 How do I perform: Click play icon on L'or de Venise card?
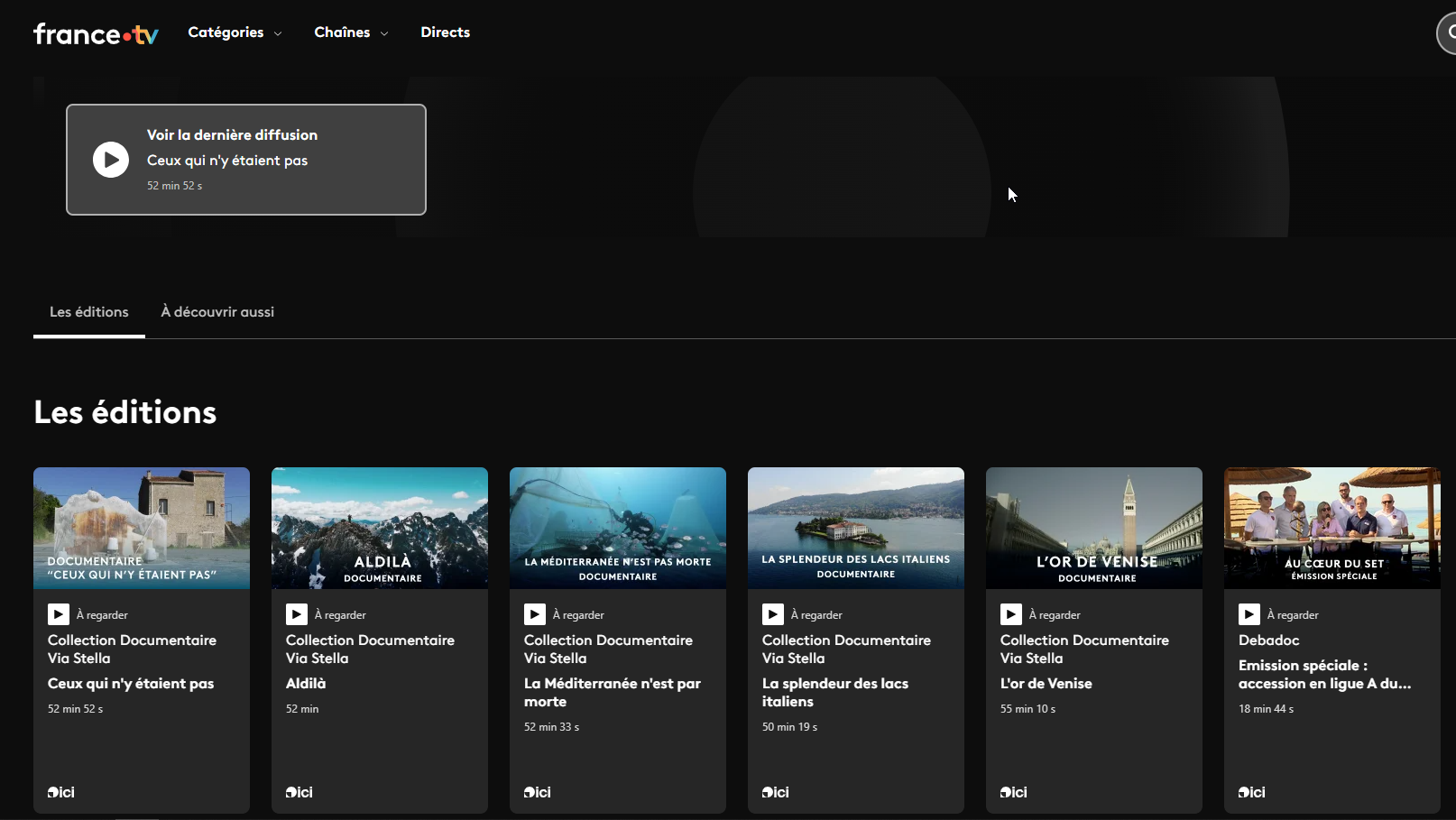coord(1011,614)
